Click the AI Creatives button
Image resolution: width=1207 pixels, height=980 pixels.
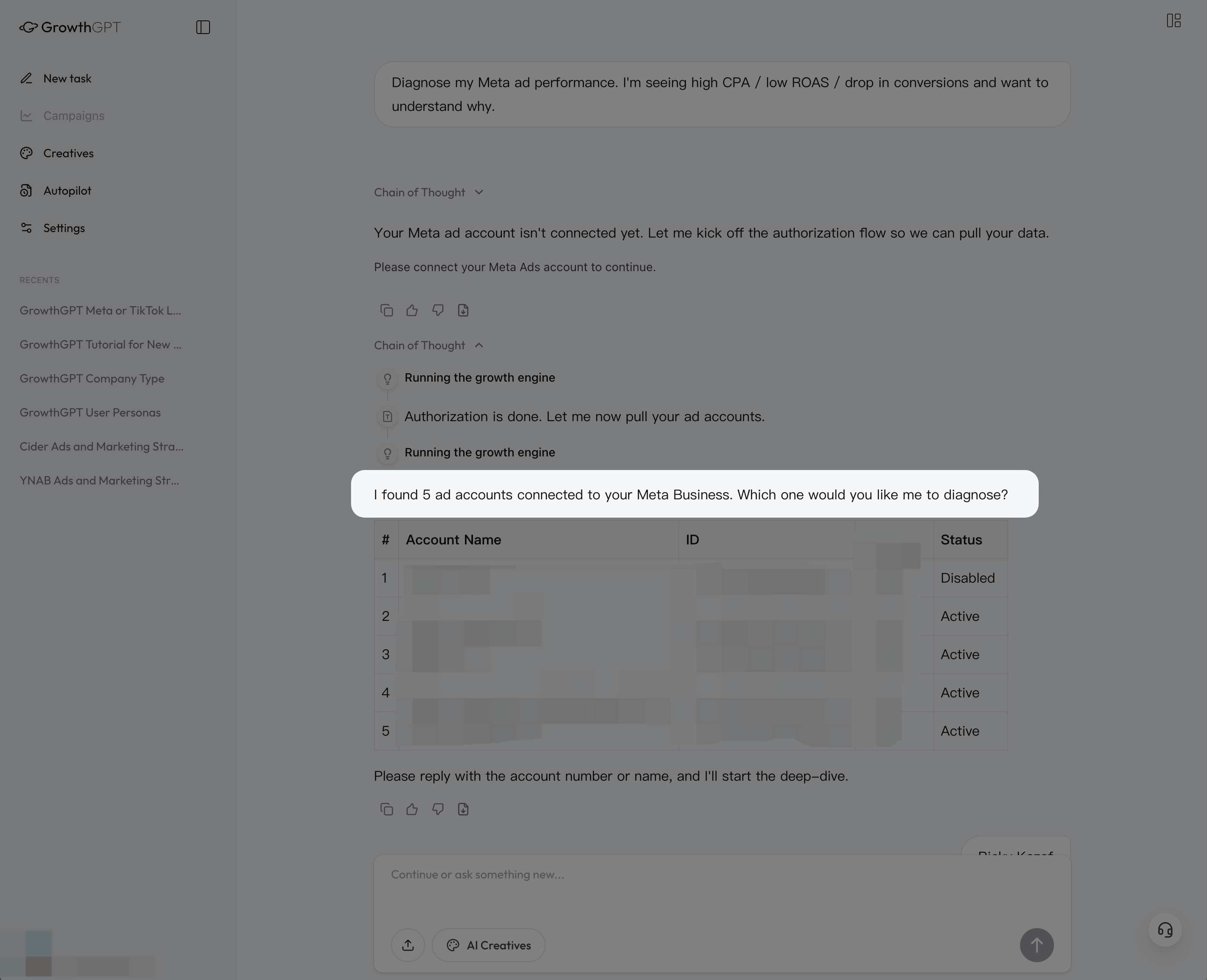(489, 945)
